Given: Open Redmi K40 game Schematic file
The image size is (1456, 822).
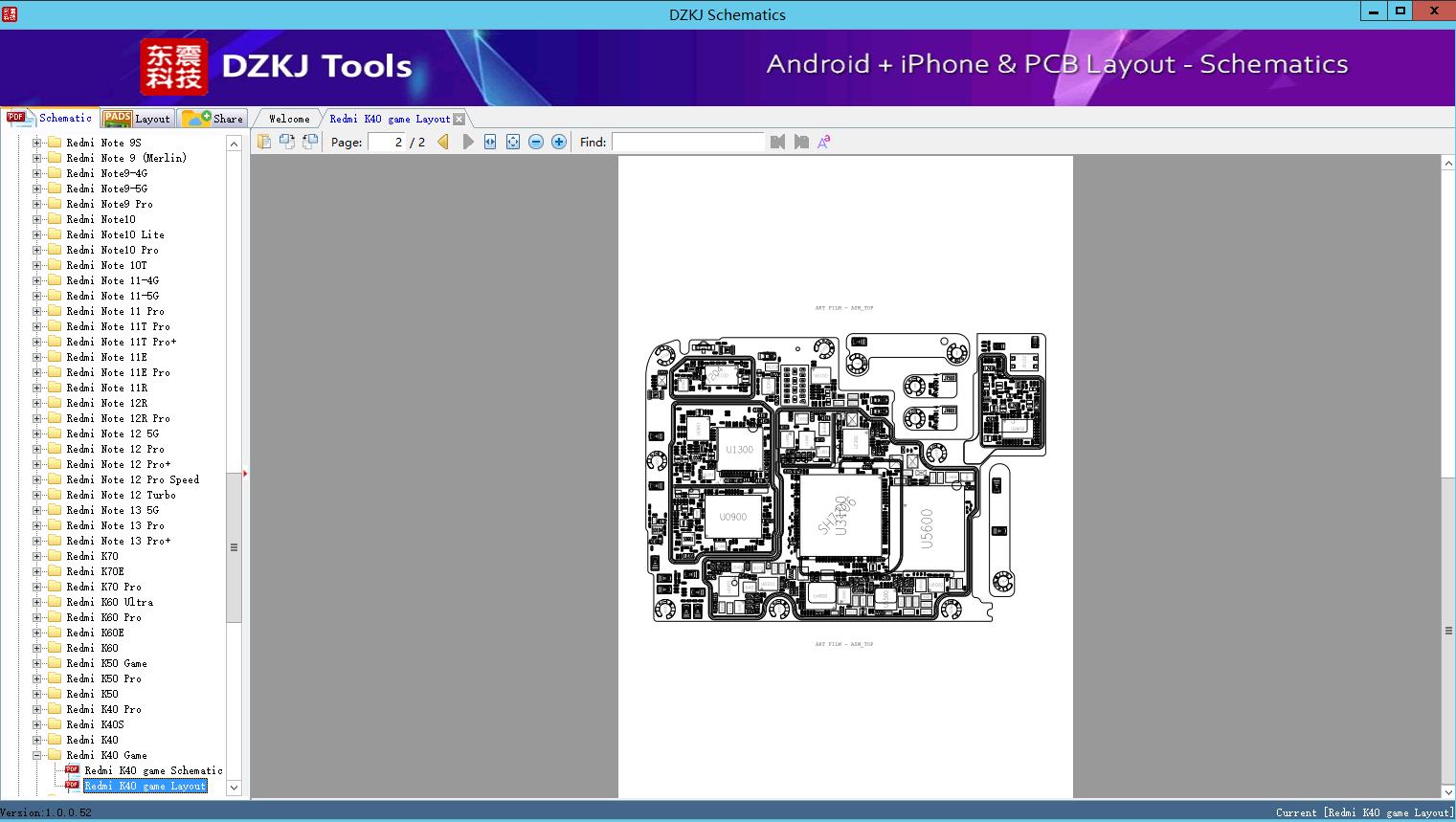Looking at the screenshot, I should click(153, 770).
